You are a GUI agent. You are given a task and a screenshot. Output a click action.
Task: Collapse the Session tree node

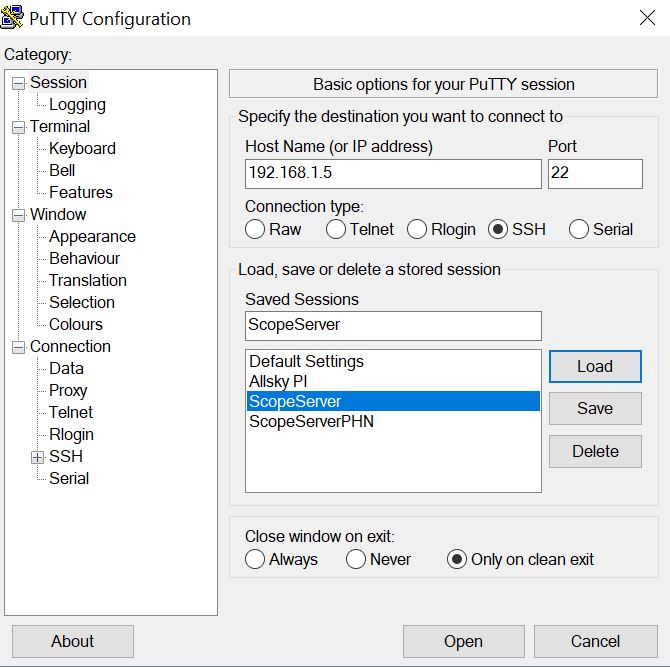[18, 83]
